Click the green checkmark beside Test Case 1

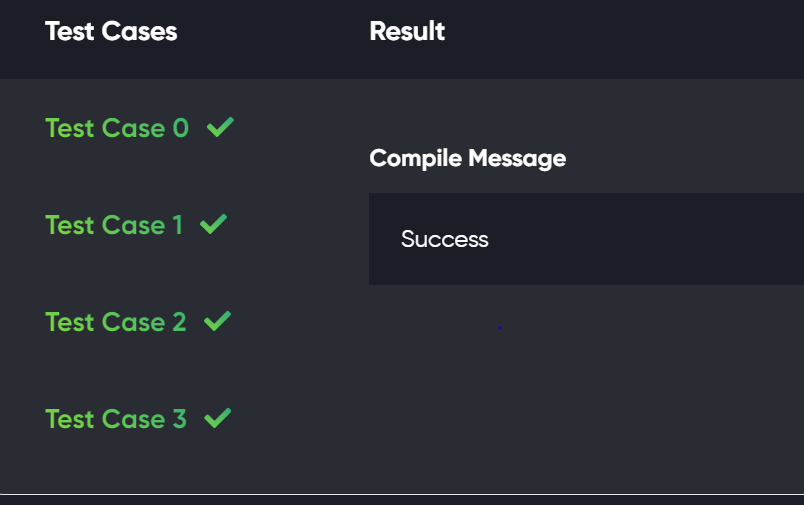tap(213, 225)
